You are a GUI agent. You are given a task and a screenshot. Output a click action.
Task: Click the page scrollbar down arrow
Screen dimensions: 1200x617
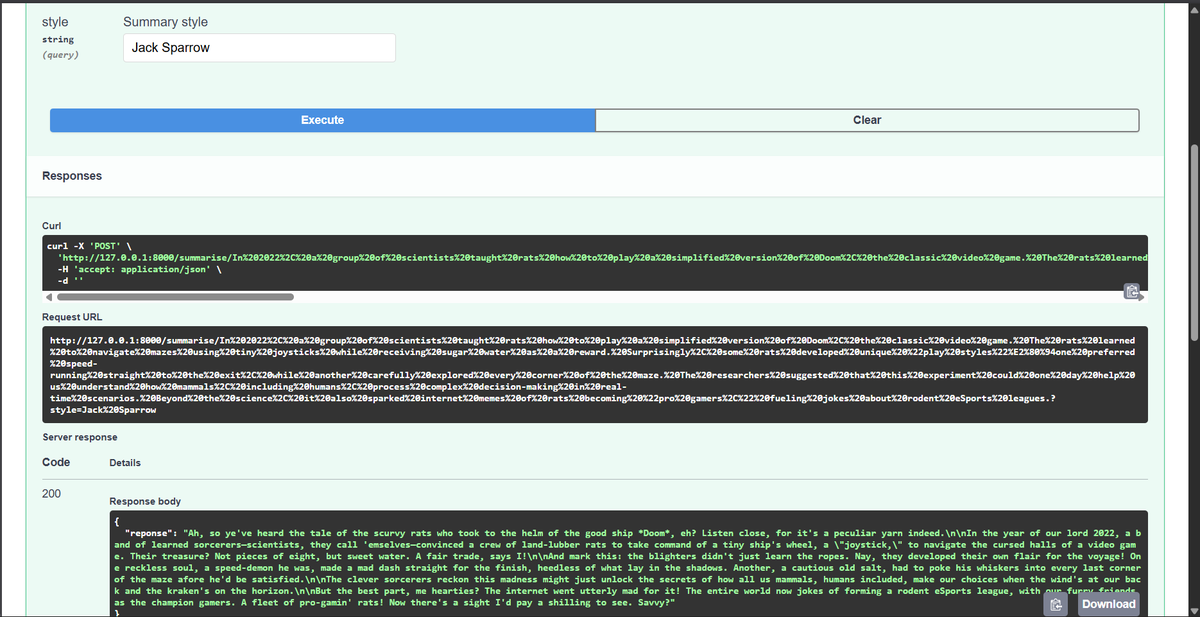[1192, 610]
